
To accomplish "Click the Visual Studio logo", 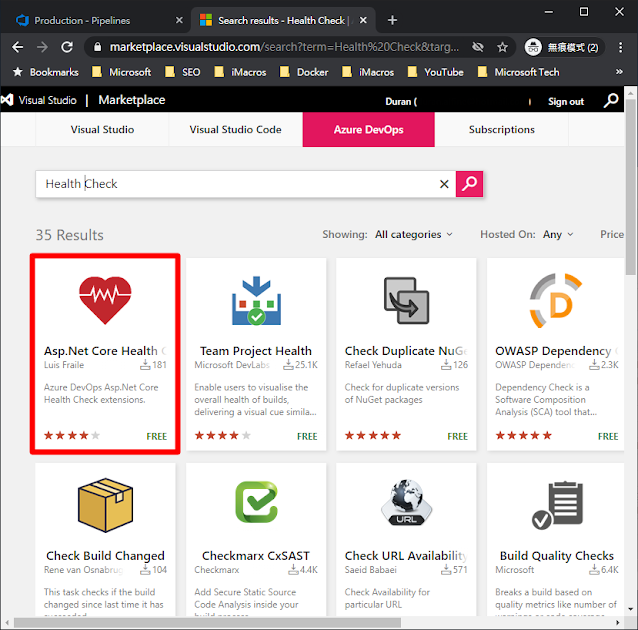I will (x=39, y=100).
